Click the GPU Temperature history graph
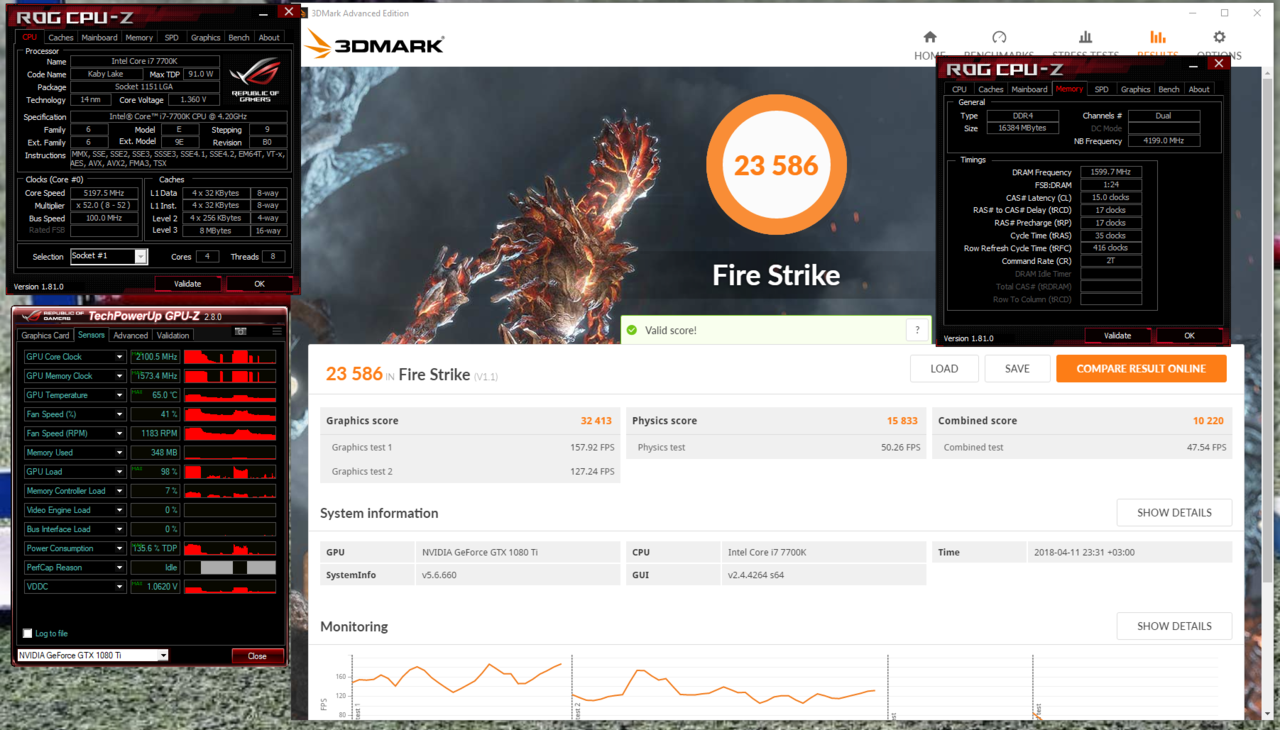Viewport: 1280px width, 730px height. coord(230,395)
